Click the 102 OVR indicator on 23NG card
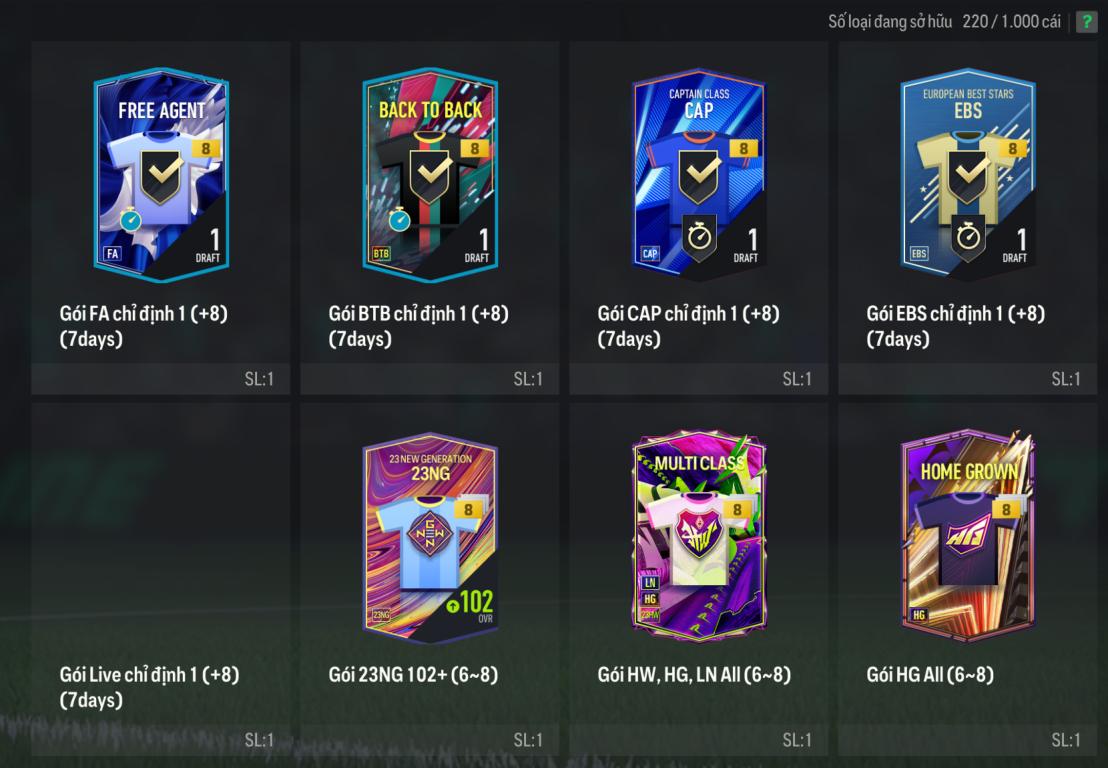Image resolution: width=1108 pixels, height=768 pixels. click(470, 605)
